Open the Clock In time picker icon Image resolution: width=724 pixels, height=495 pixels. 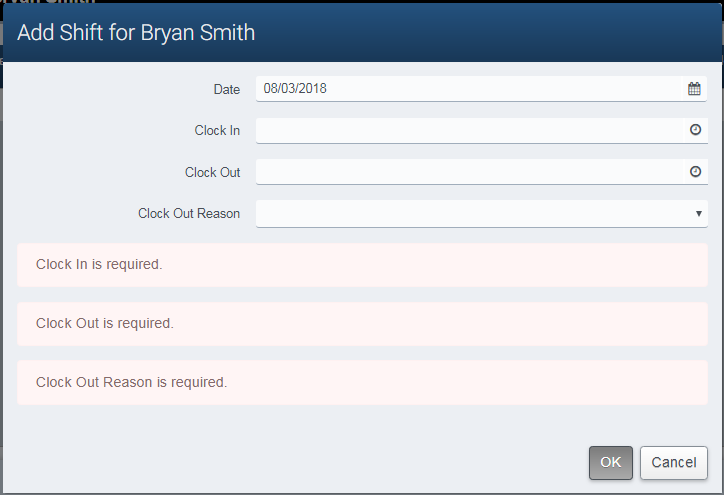click(695, 130)
